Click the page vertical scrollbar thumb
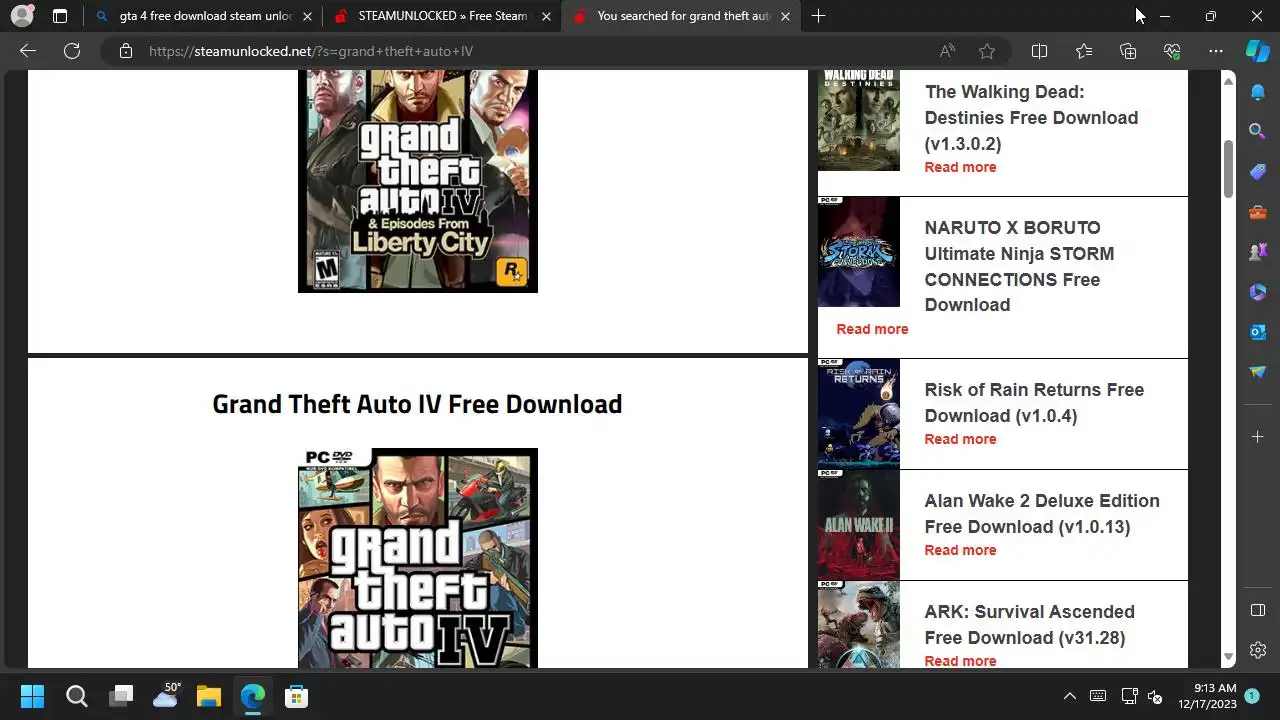This screenshot has width=1280, height=720. pyautogui.click(x=1229, y=169)
